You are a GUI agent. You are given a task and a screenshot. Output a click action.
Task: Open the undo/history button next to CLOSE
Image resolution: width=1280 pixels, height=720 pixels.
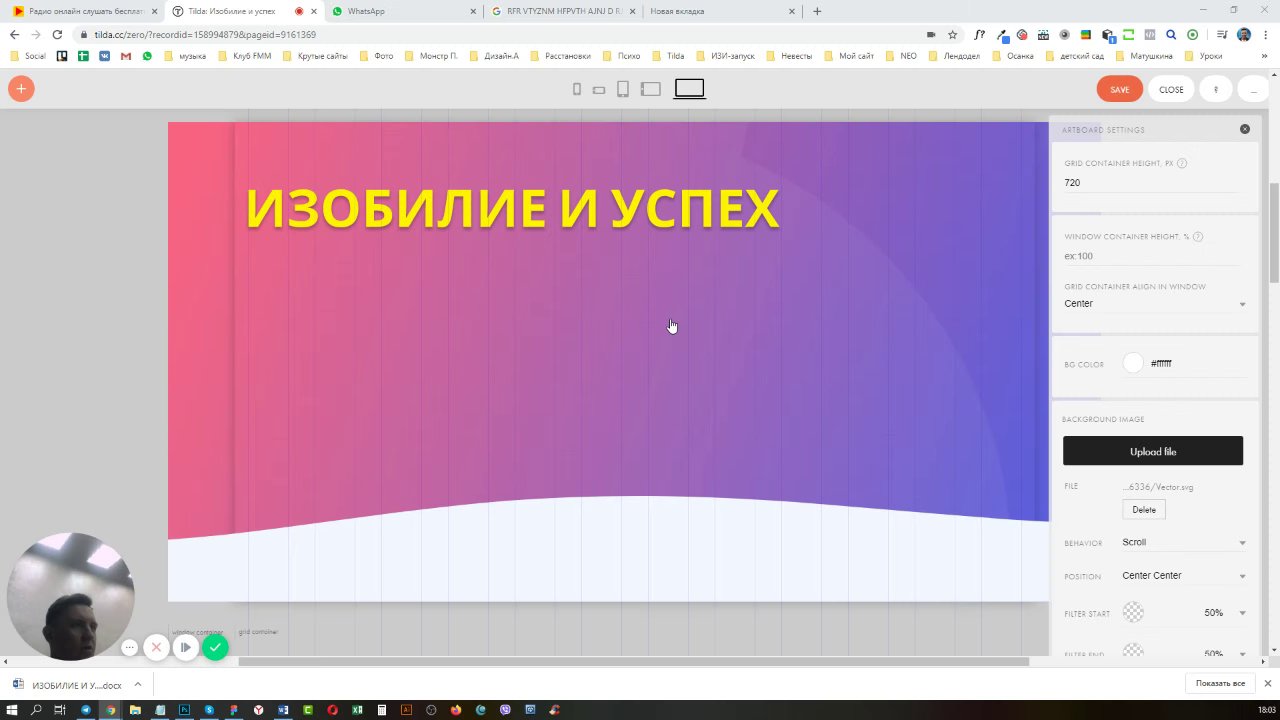[x=1216, y=89]
